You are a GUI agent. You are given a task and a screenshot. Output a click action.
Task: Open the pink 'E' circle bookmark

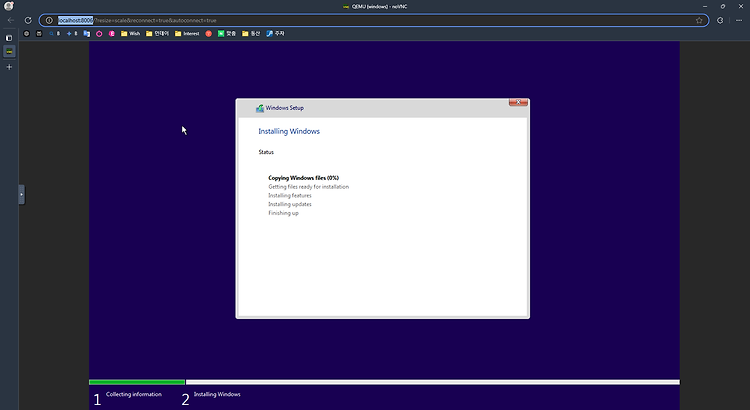point(111,33)
